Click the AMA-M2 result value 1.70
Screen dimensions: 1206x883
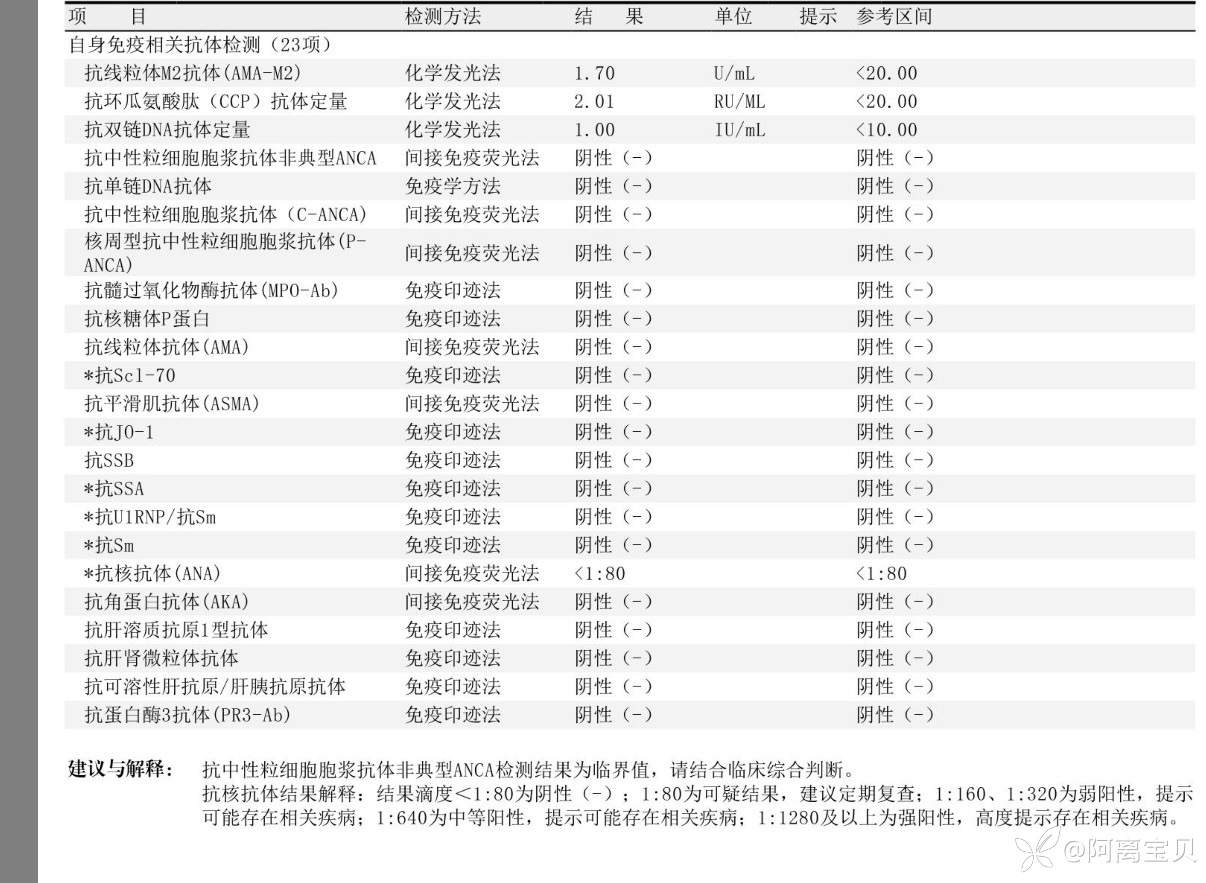(594, 73)
